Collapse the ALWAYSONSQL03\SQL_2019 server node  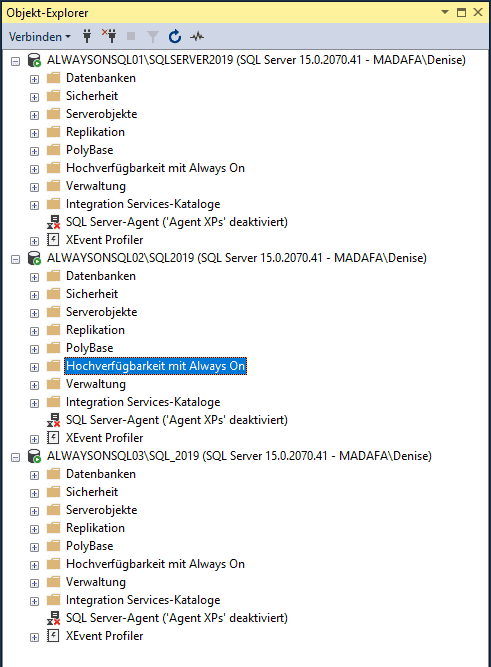[16, 457]
